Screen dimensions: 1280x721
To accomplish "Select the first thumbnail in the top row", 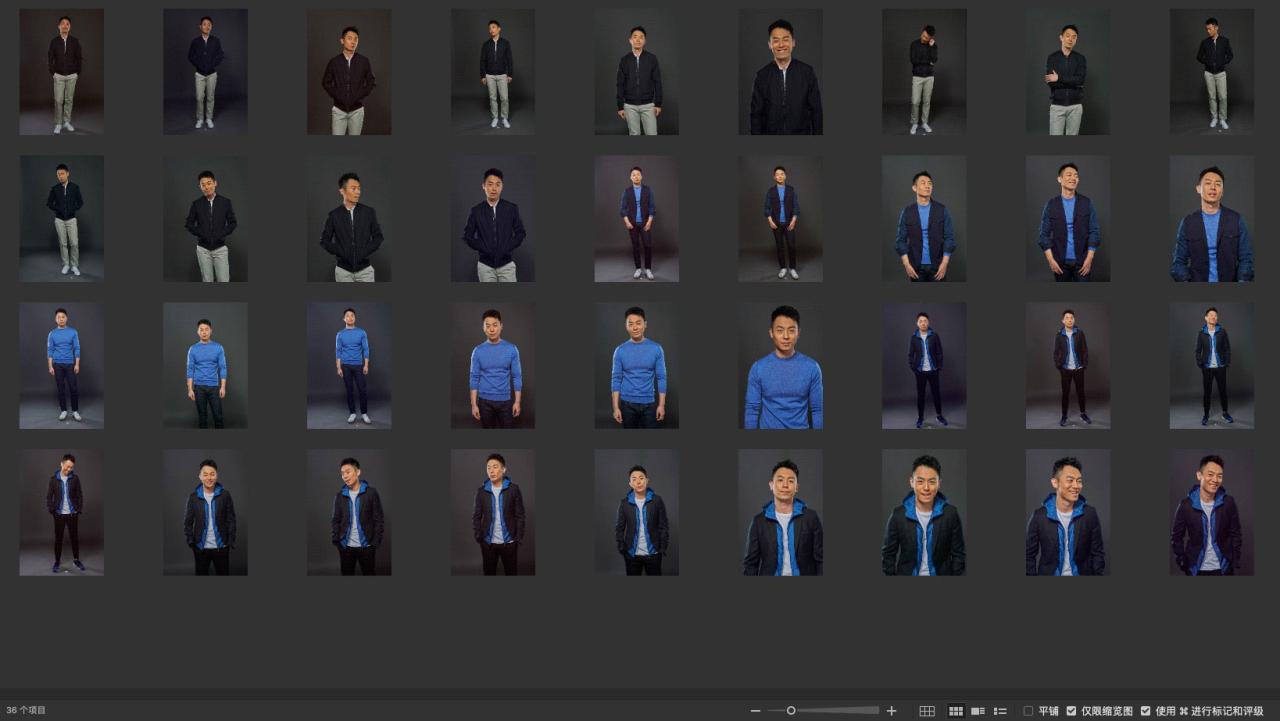I will pyautogui.click(x=61, y=72).
